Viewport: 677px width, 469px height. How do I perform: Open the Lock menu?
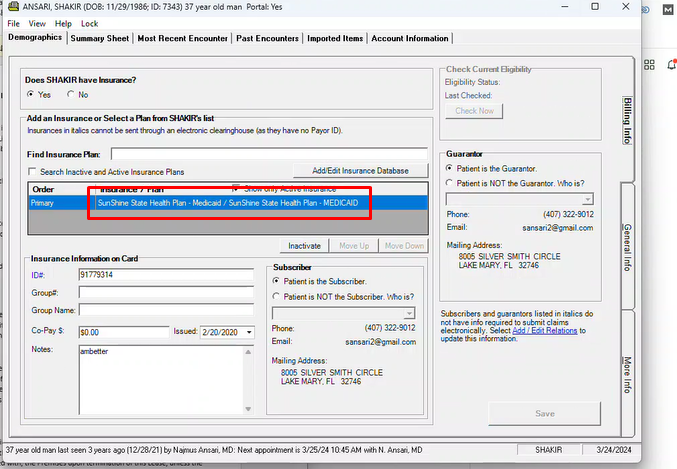click(89, 23)
